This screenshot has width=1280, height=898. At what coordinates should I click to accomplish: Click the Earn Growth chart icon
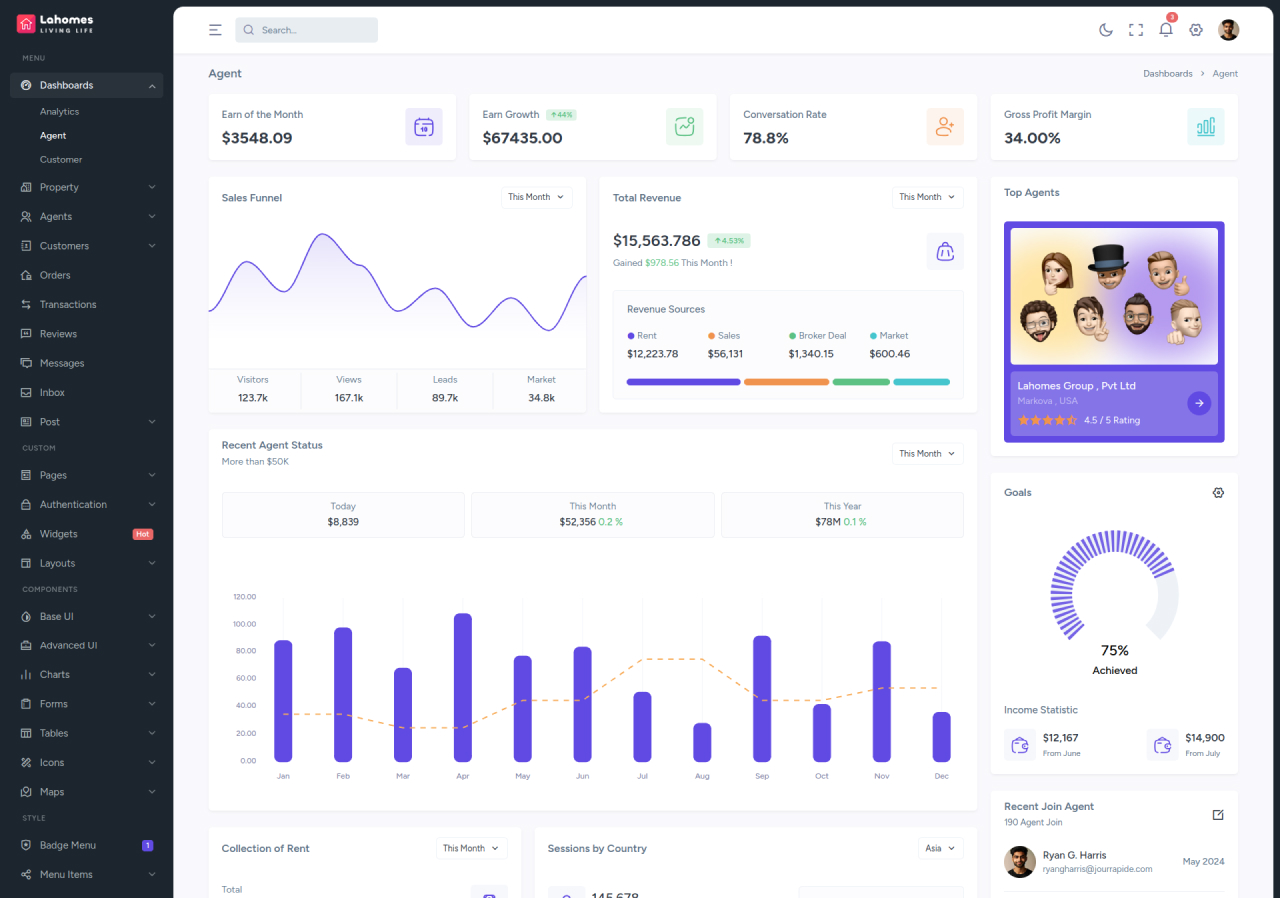(685, 127)
